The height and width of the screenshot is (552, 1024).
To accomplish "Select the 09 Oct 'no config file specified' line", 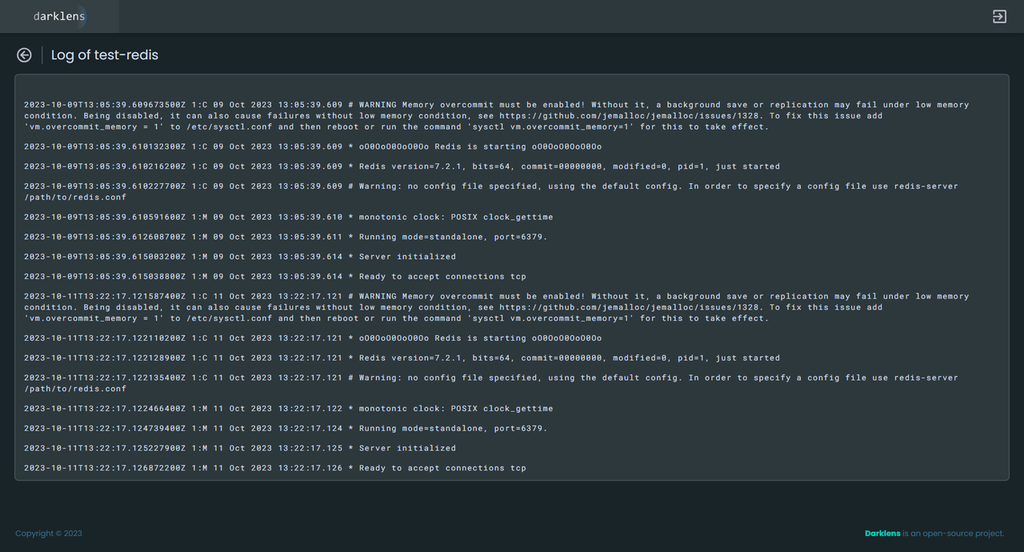I will (x=491, y=191).
